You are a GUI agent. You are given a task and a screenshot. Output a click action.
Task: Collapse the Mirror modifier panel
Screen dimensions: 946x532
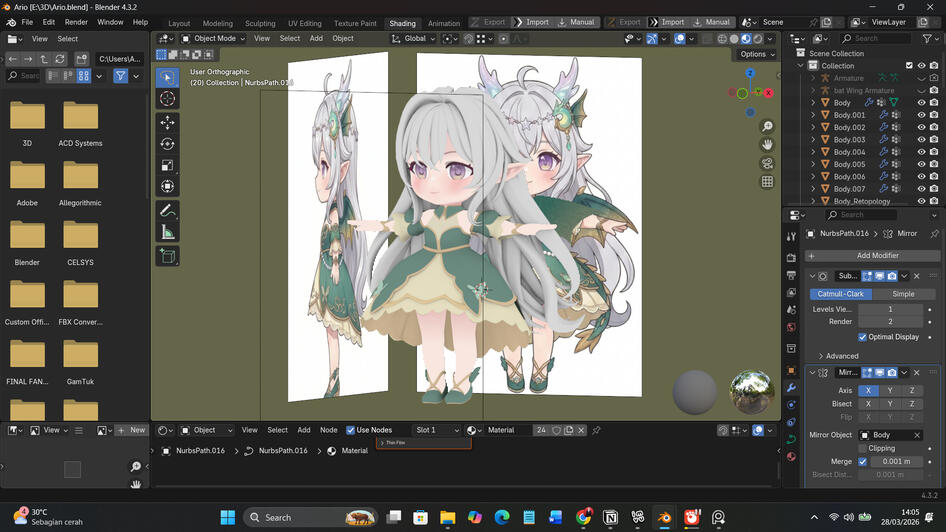pyautogui.click(x=812, y=373)
